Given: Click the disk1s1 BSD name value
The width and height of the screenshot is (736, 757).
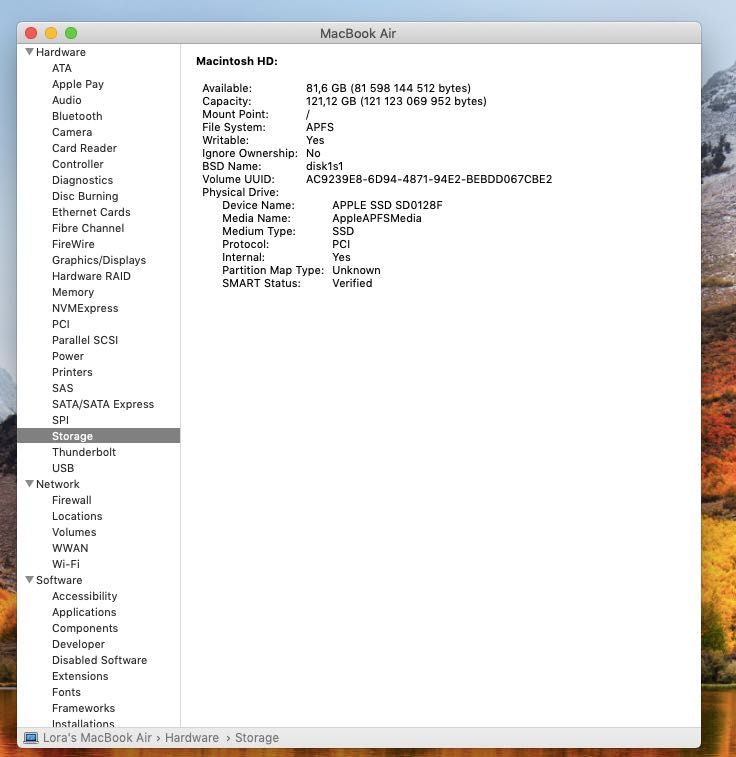Looking at the screenshot, I should 324,166.
